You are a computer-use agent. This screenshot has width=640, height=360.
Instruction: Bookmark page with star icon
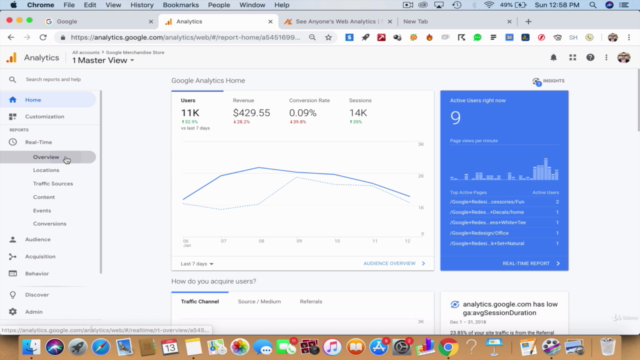click(328, 38)
